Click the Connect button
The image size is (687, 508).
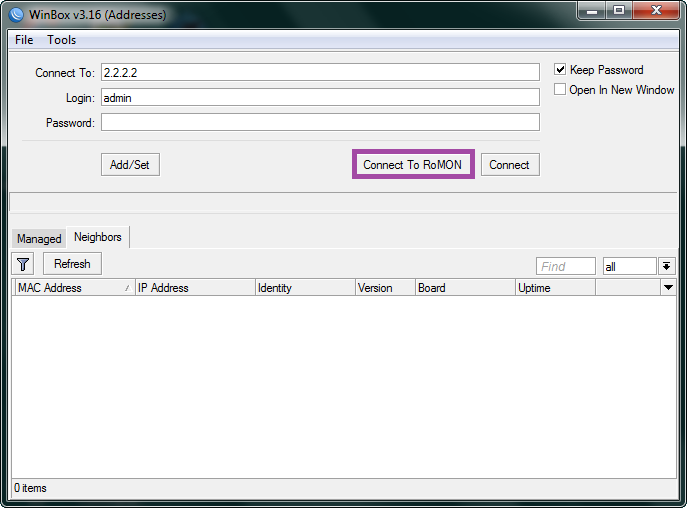pyautogui.click(x=510, y=164)
